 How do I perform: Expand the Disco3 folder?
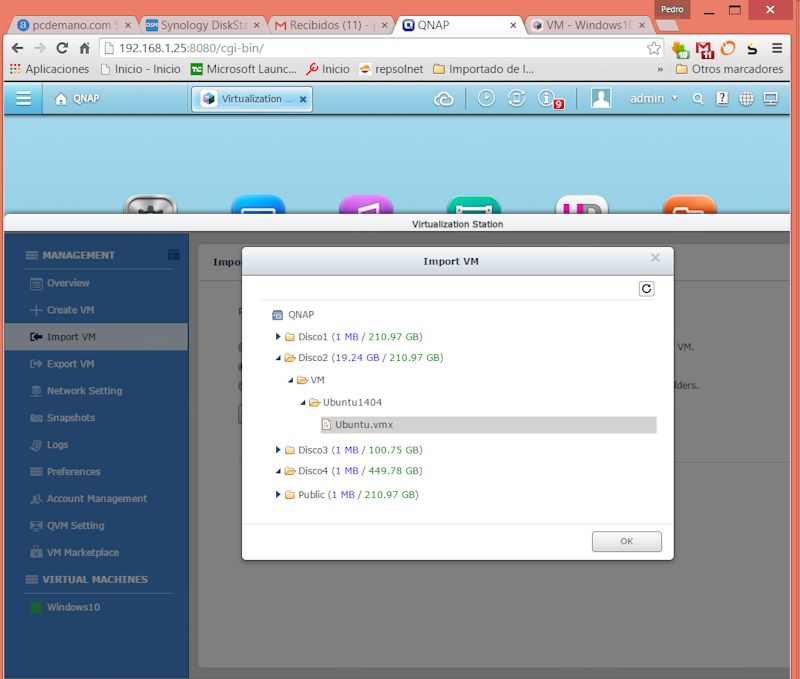point(278,449)
